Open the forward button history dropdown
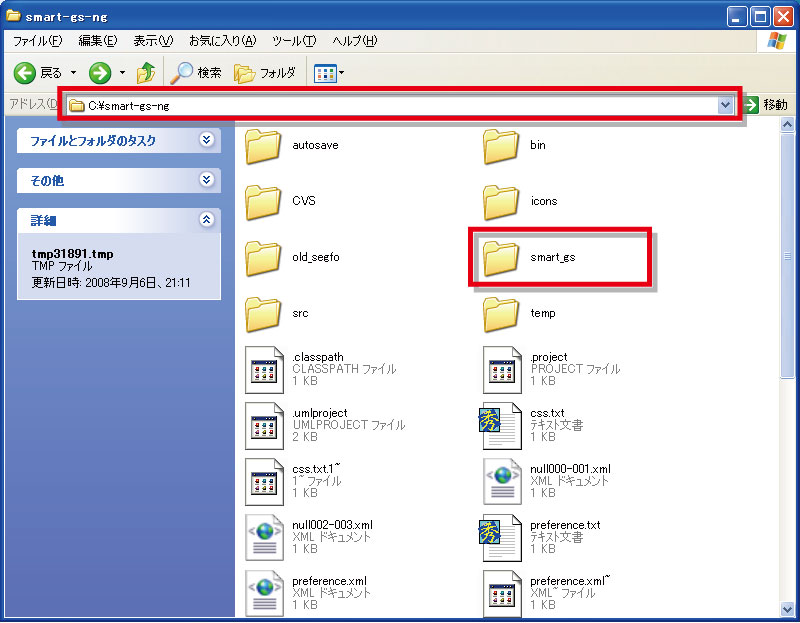800x623 pixels. coord(122,73)
